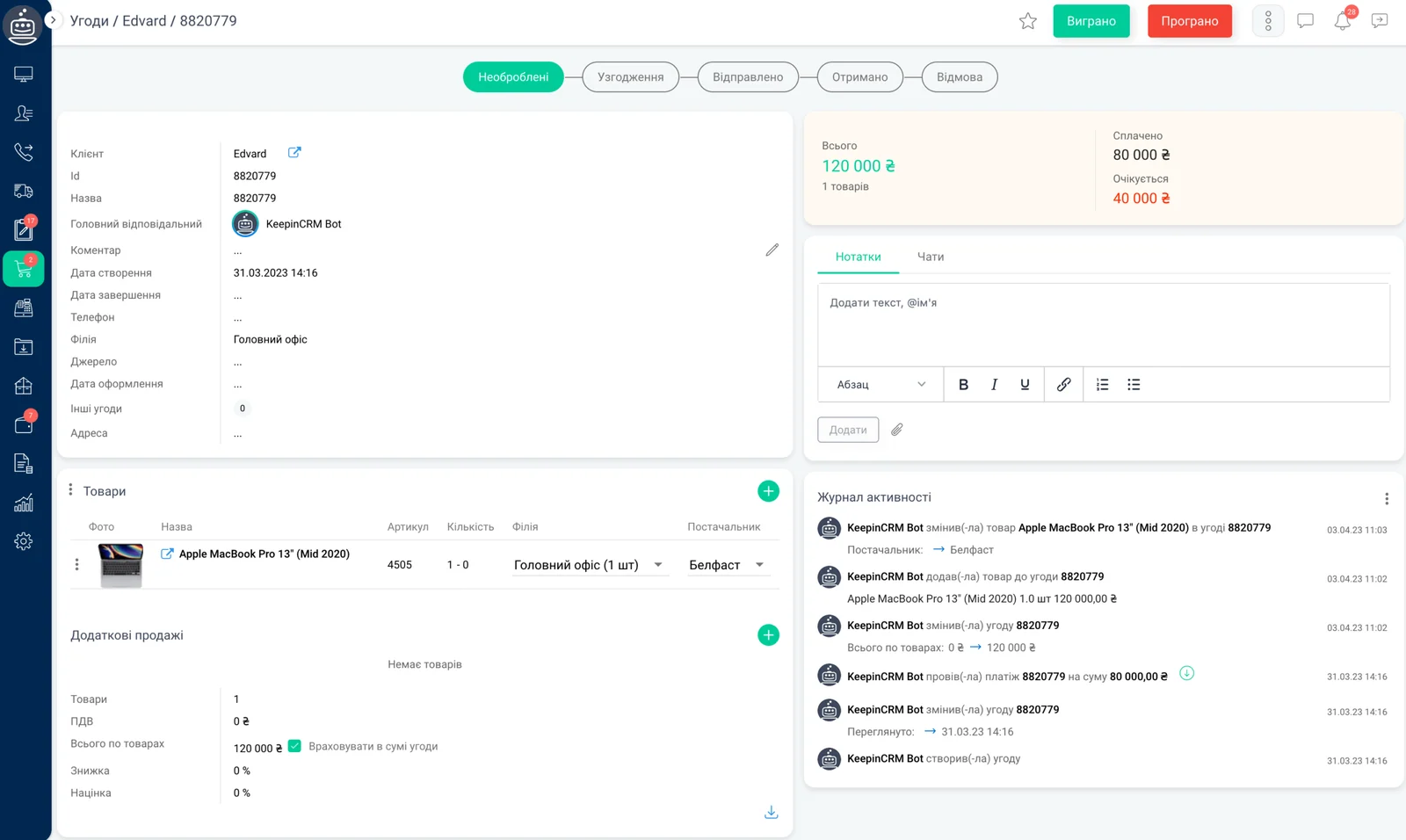Viewport: 1406px width, 840px height.
Task: Click the red Програно button
Action: [1190, 21]
